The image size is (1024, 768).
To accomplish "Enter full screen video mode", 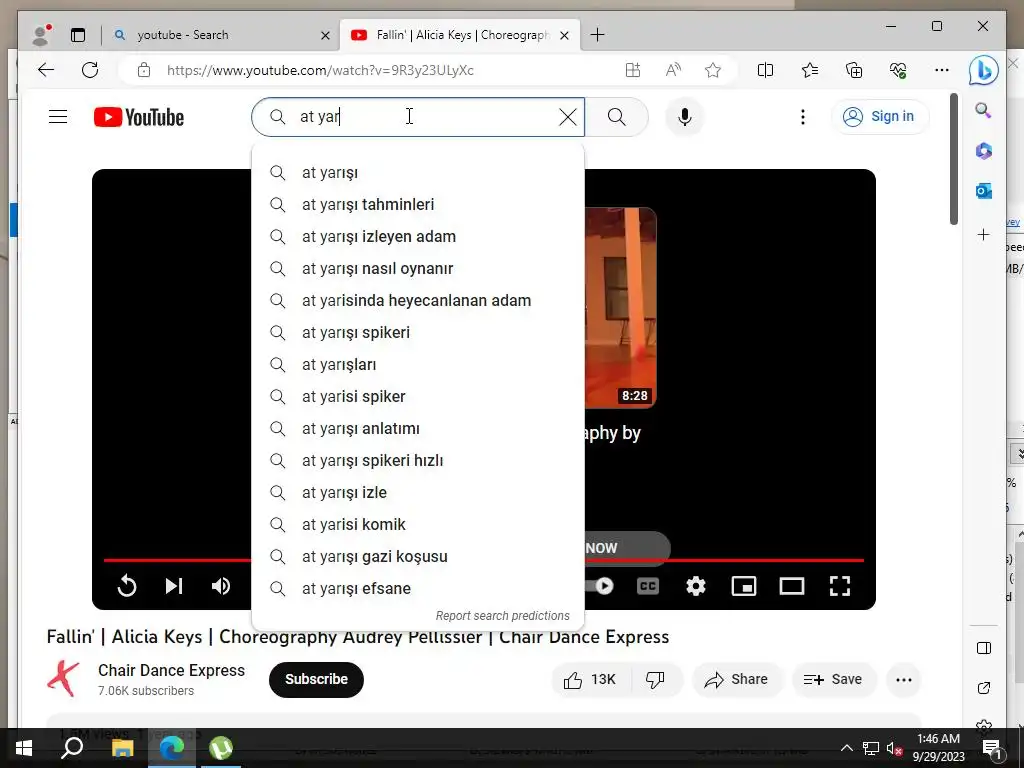I will pos(840,586).
